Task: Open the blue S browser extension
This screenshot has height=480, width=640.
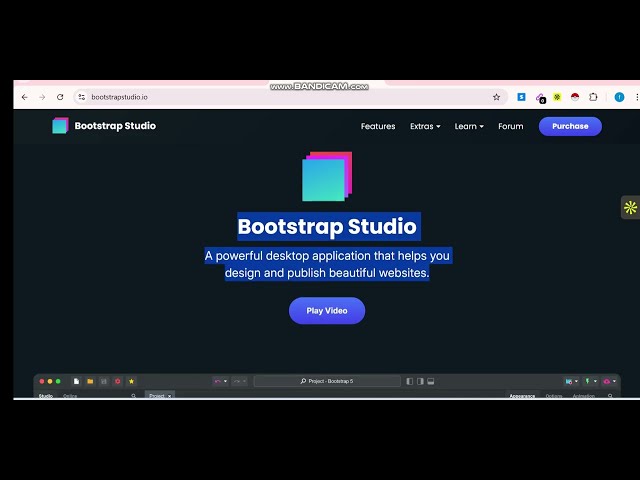Action: 521,97
